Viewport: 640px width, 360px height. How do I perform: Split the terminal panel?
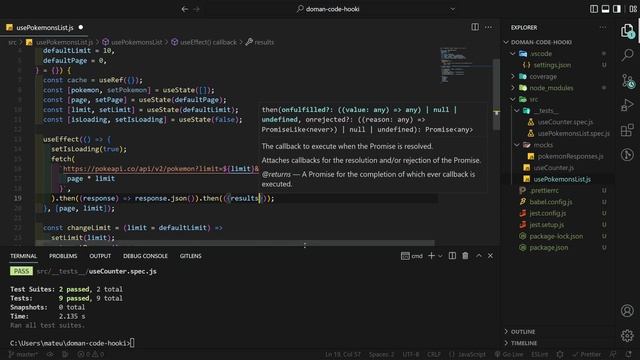point(452,256)
